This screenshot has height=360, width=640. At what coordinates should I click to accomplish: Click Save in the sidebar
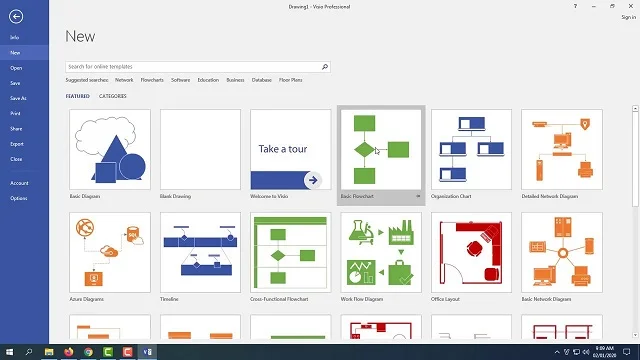point(24,83)
